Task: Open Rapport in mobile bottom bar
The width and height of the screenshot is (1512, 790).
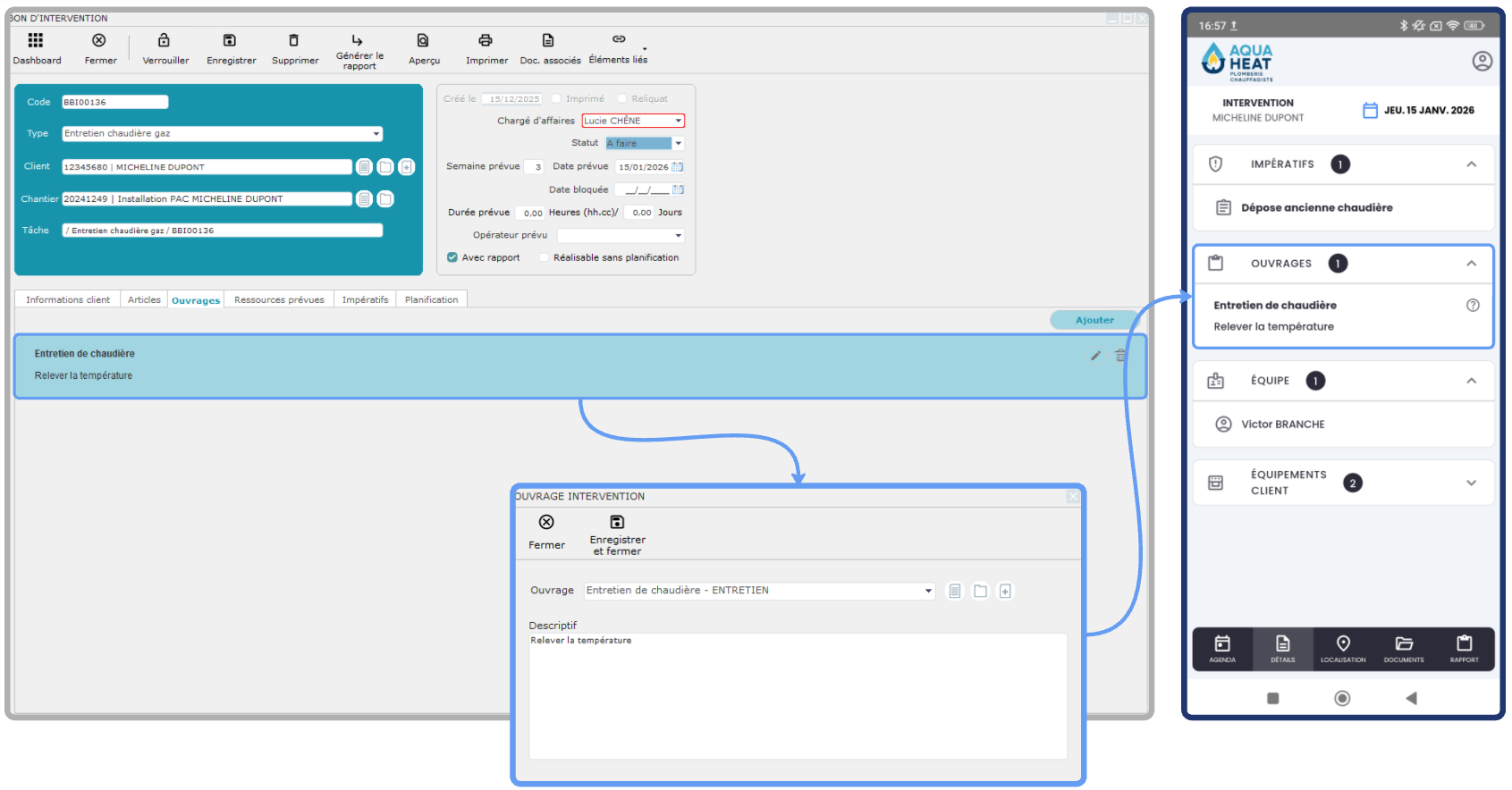Action: [x=1464, y=648]
